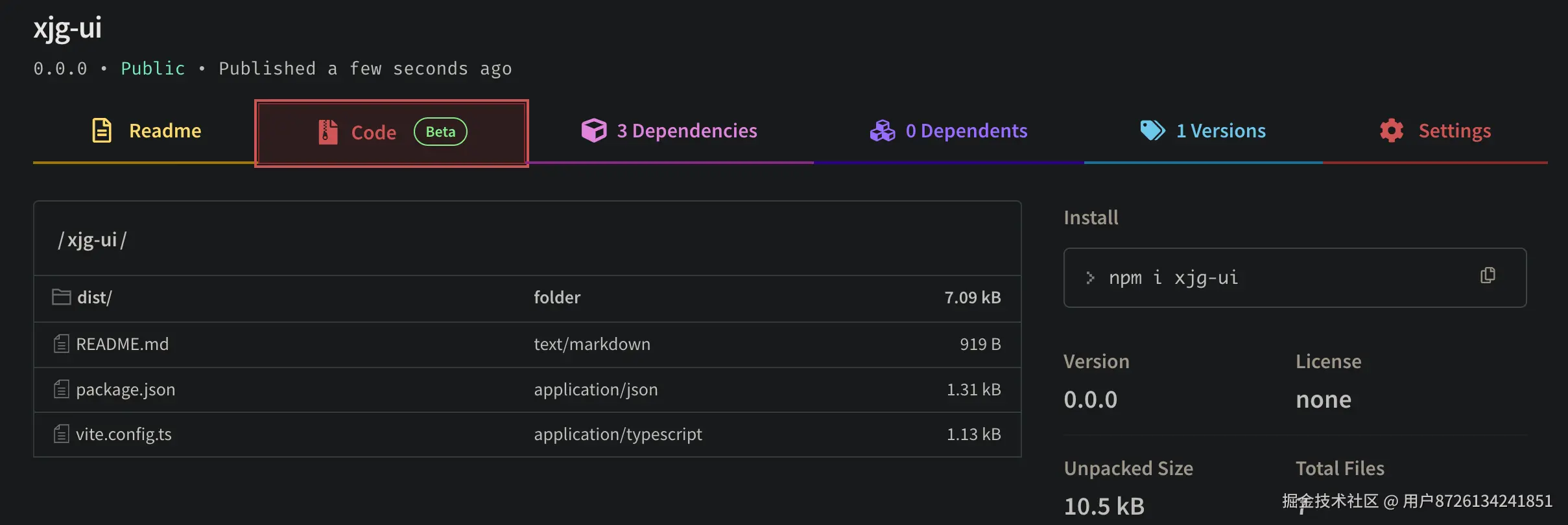Select the npm i xjg-ui command text
This screenshot has width=1568, height=525.
pos(1173,278)
